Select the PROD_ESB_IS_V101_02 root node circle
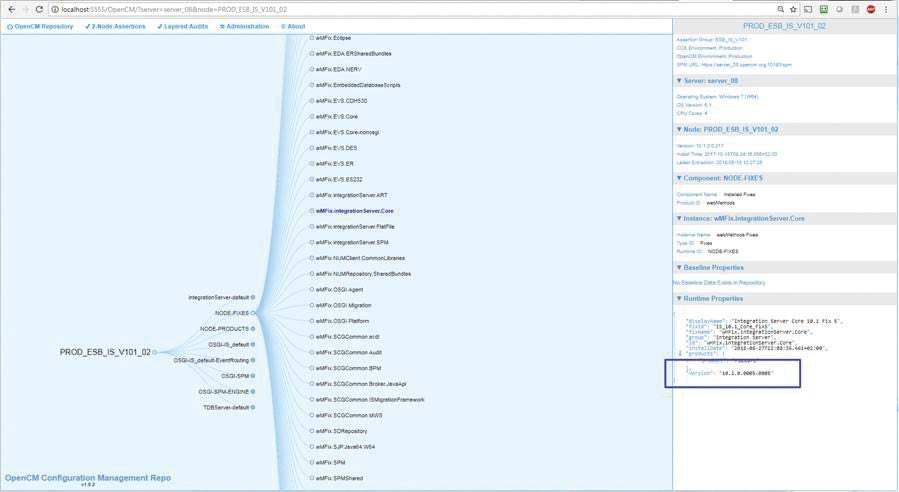Viewport: 899px width, 492px height. click(x=155, y=352)
